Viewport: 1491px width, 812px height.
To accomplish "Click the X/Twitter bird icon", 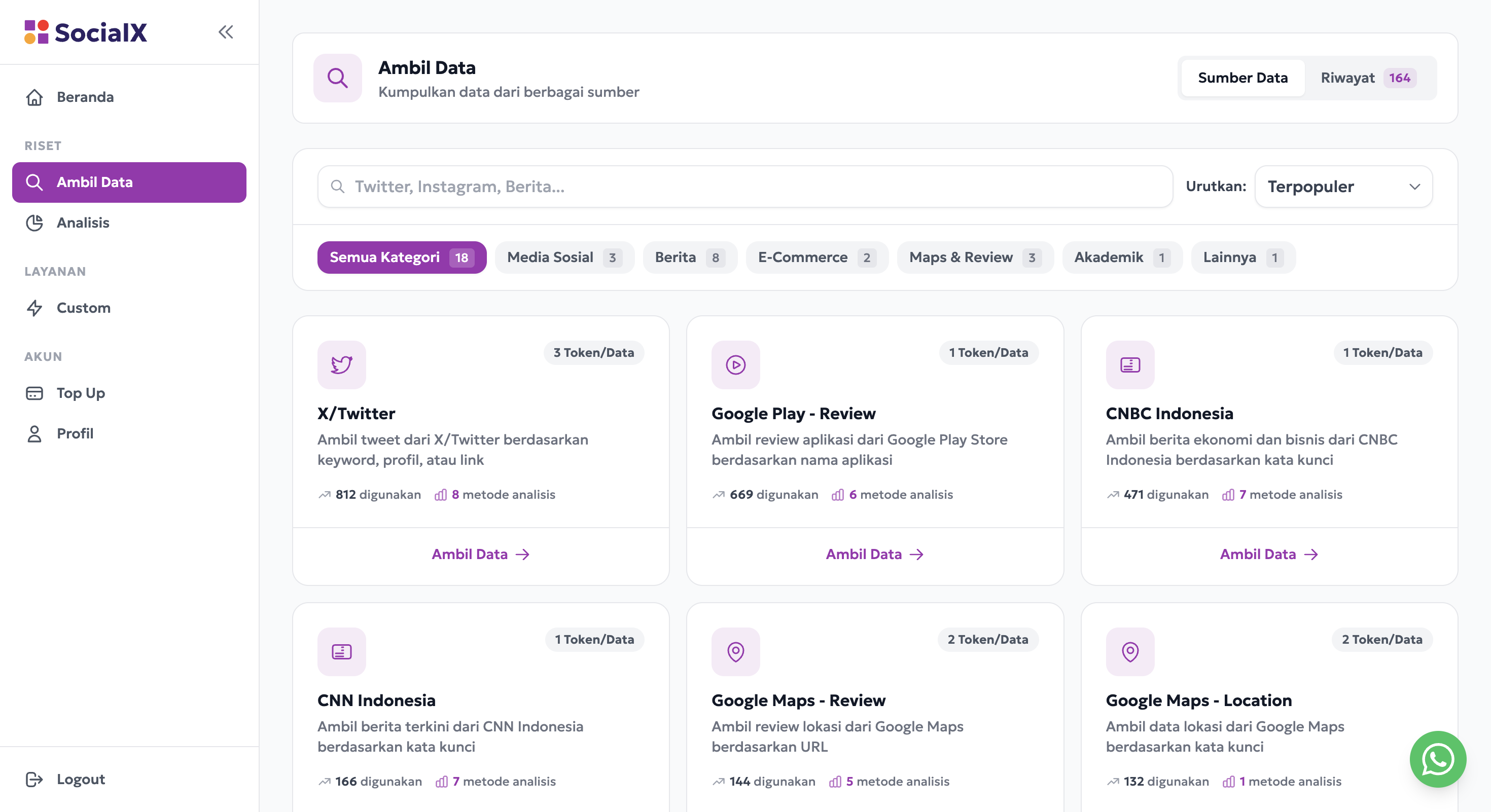I will (x=341, y=364).
